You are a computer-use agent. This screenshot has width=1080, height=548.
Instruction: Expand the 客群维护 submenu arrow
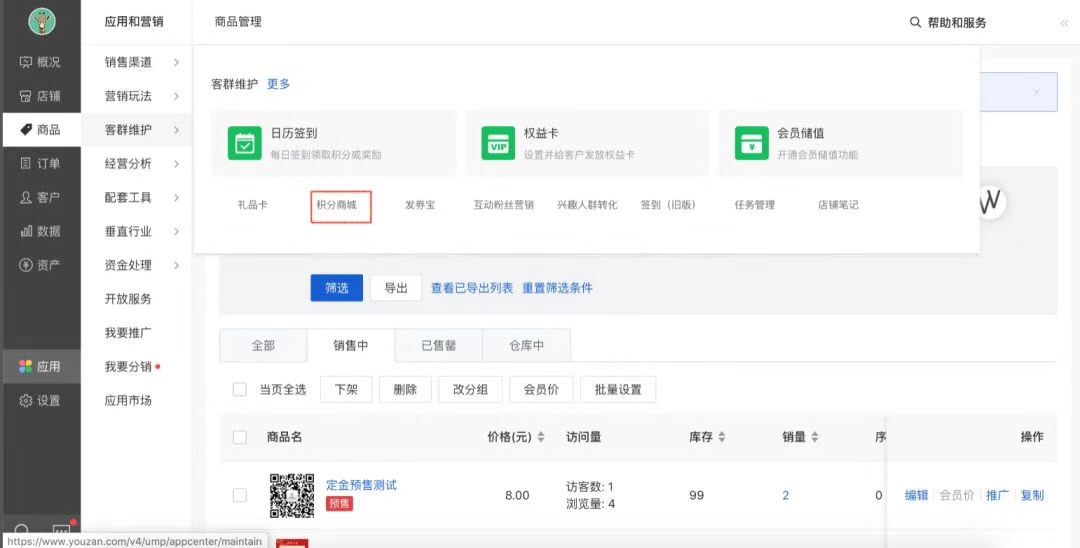(x=176, y=129)
